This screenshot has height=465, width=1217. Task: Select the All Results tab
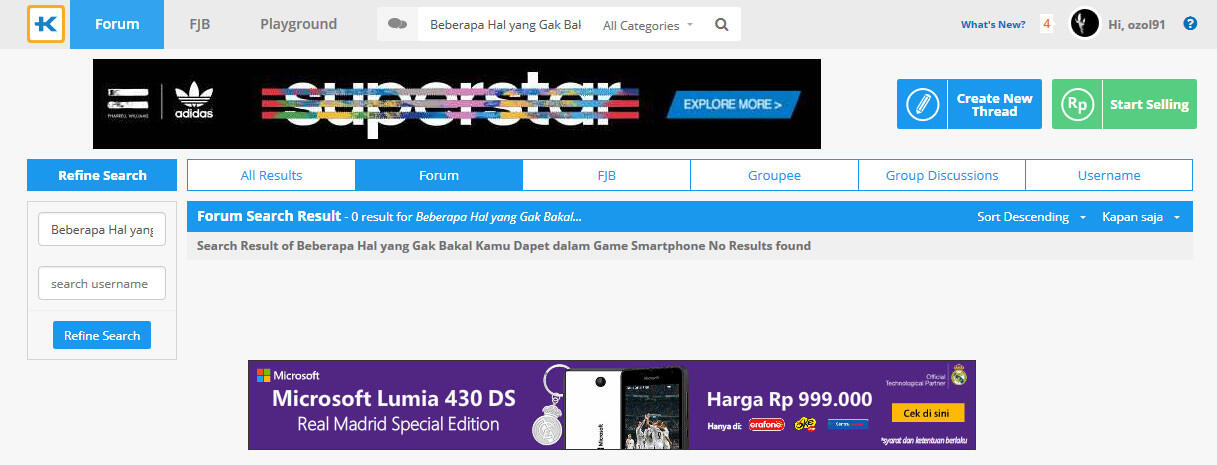point(271,175)
